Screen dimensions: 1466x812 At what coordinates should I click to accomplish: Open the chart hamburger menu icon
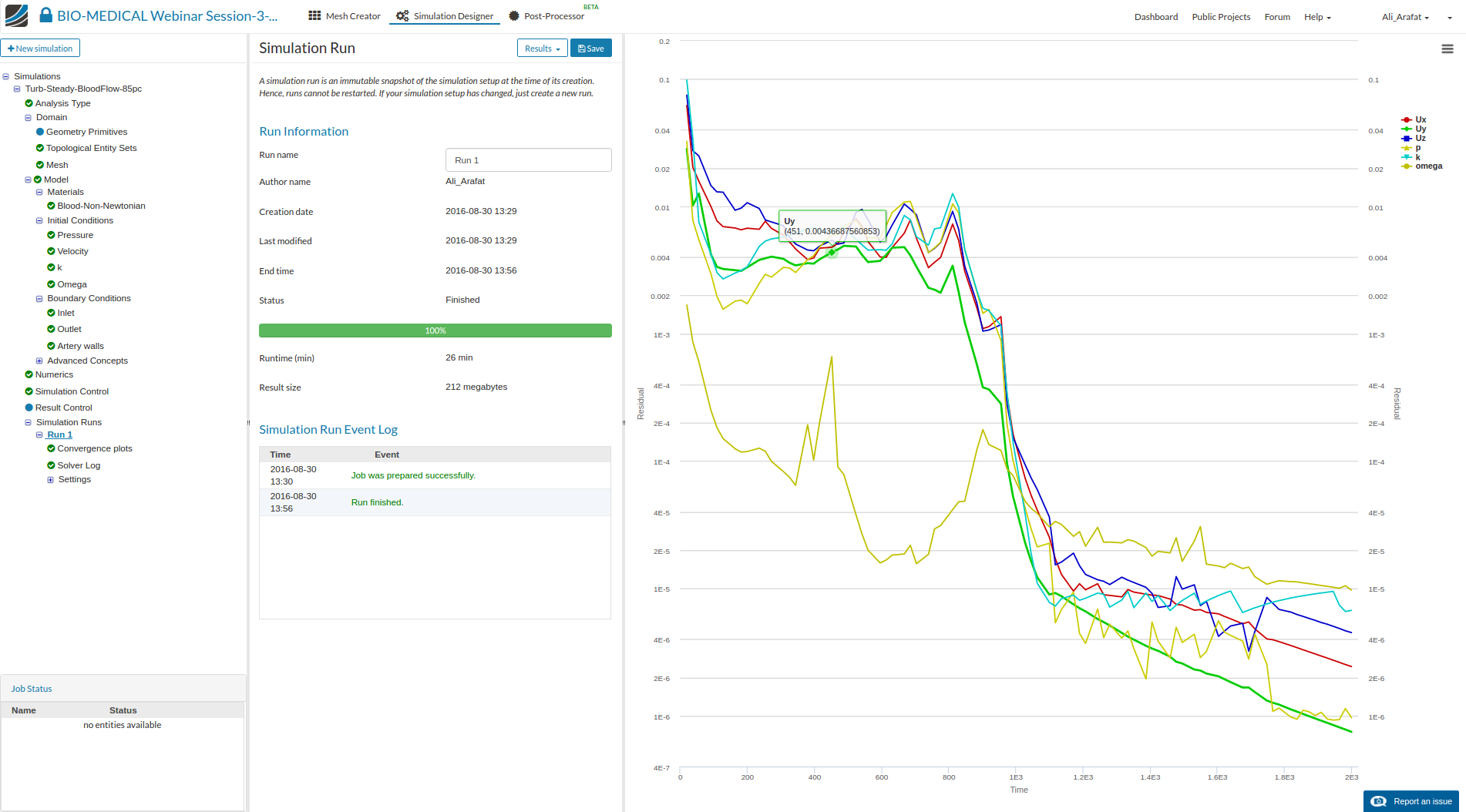coord(1447,49)
